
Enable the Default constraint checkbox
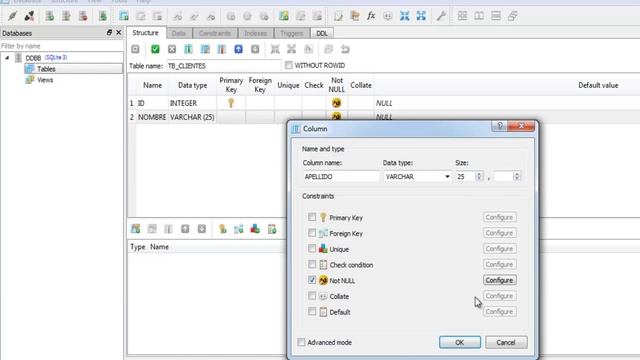tap(312, 312)
